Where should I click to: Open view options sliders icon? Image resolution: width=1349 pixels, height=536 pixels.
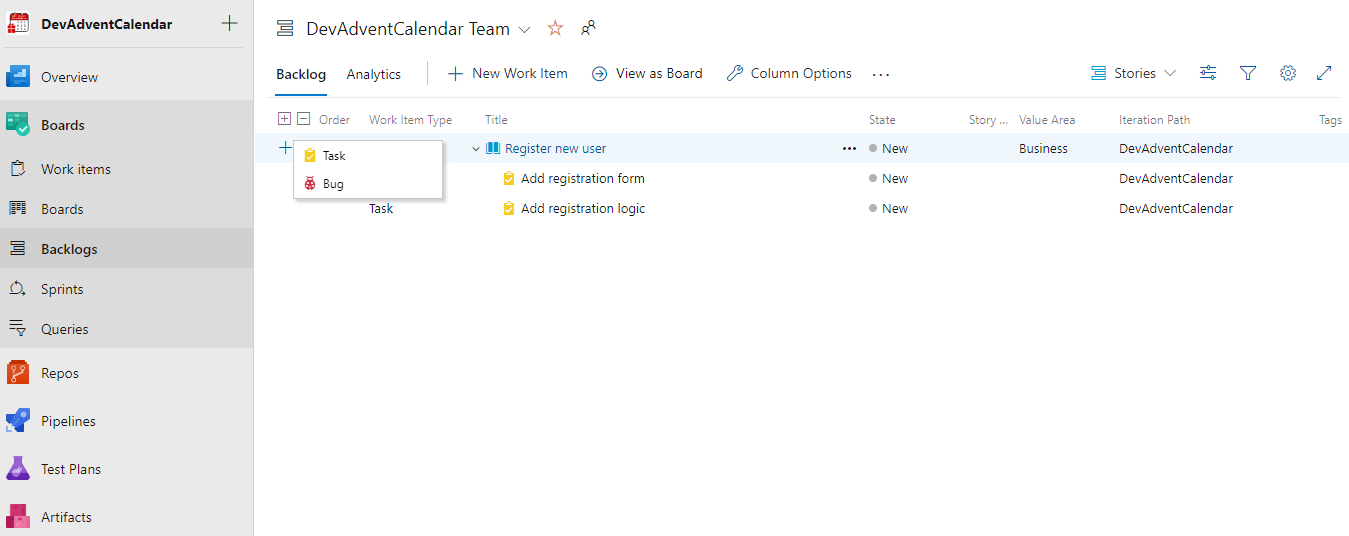1208,73
